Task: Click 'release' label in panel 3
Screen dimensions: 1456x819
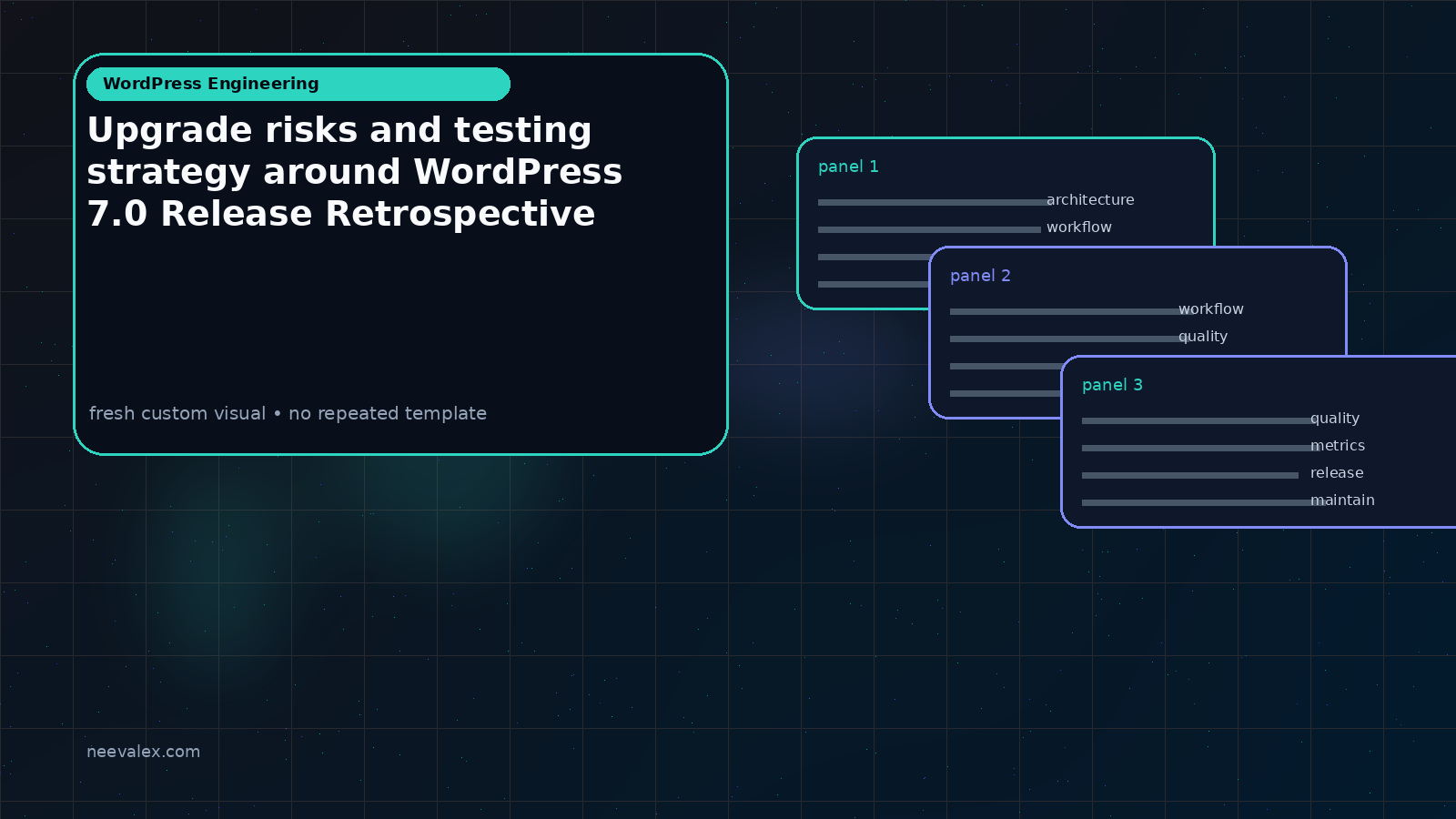Action: tap(1337, 473)
